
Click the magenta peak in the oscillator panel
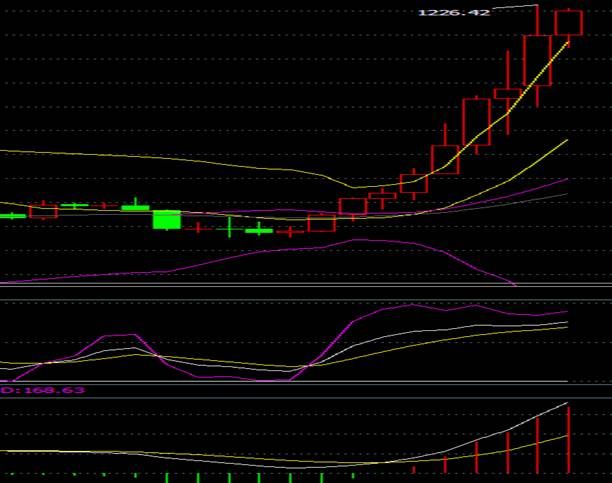[x=409, y=306]
